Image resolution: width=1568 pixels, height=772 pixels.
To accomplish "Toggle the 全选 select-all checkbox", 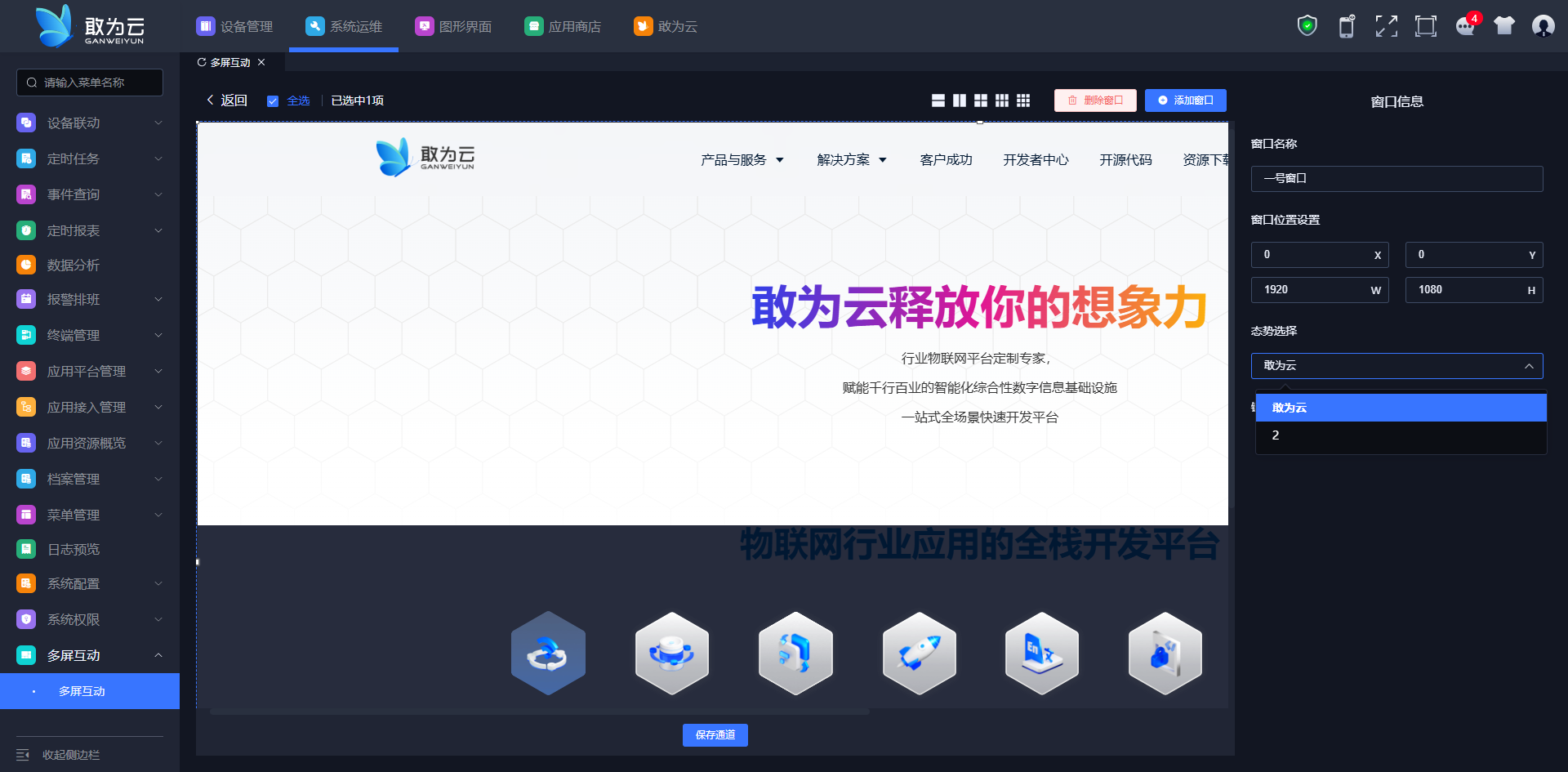I will [273, 101].
